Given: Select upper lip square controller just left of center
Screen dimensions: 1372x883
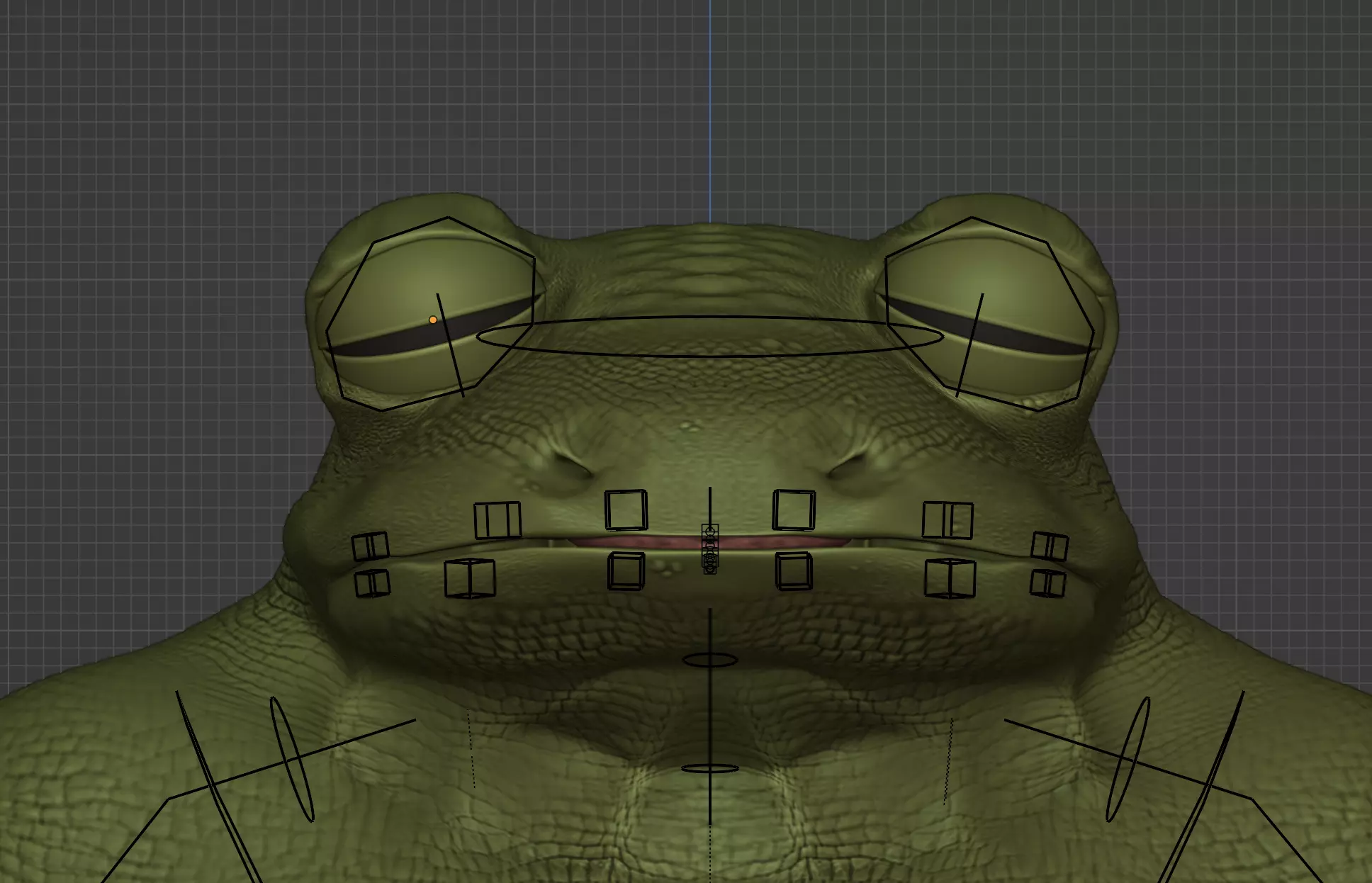Looking at the screenshot, I should (626, 510).
